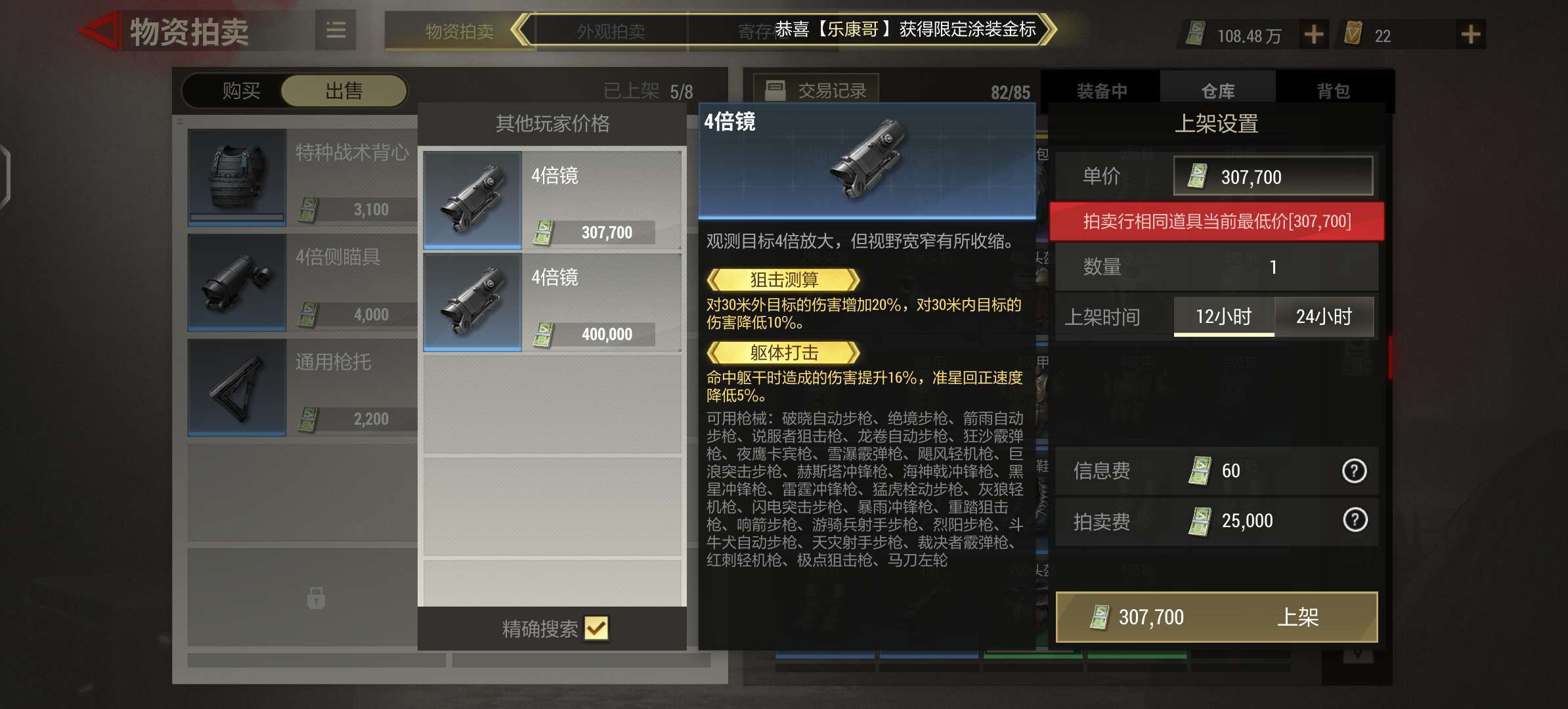Switch to the 背包 tab
Viewport: 1568px width, 709px height.
coord(1333,91)
